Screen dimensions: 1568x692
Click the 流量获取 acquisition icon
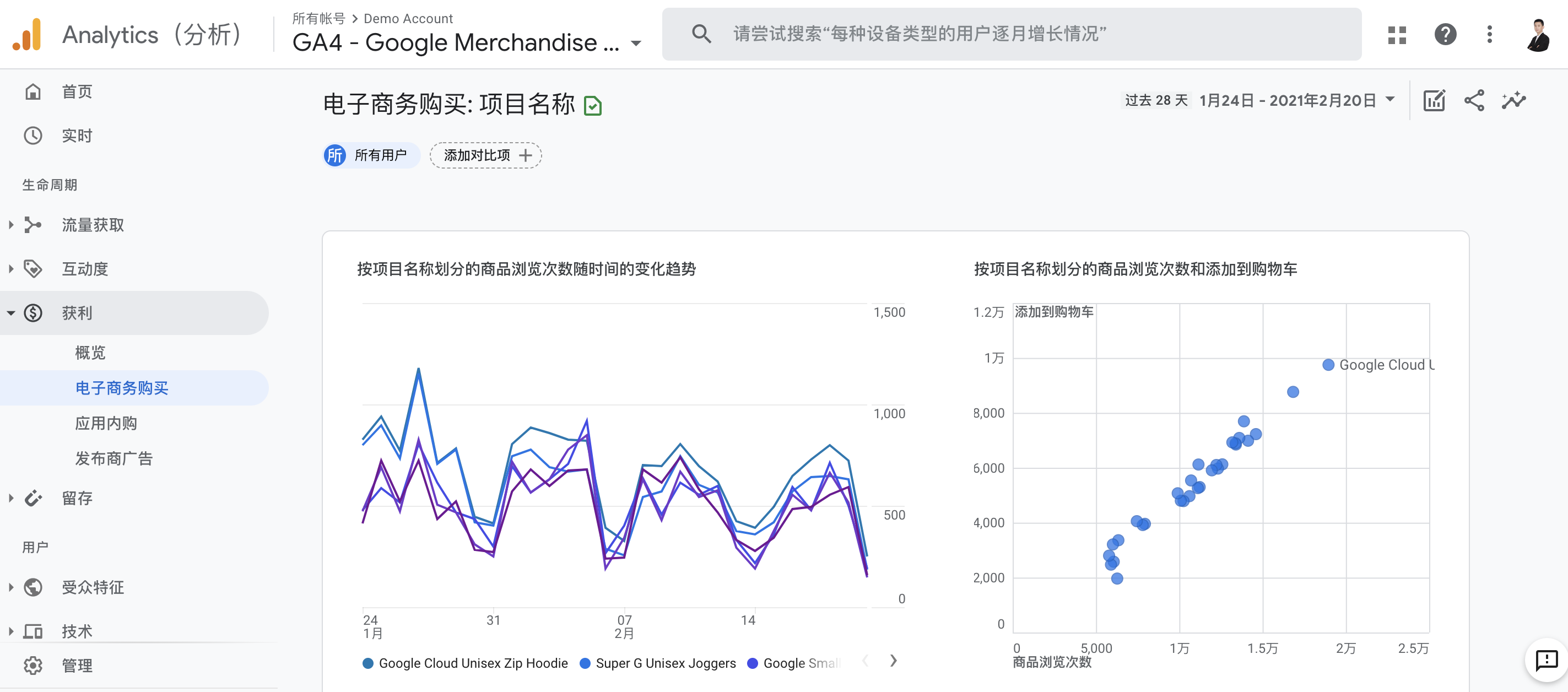pyautogui.click(x=33, y=225)
